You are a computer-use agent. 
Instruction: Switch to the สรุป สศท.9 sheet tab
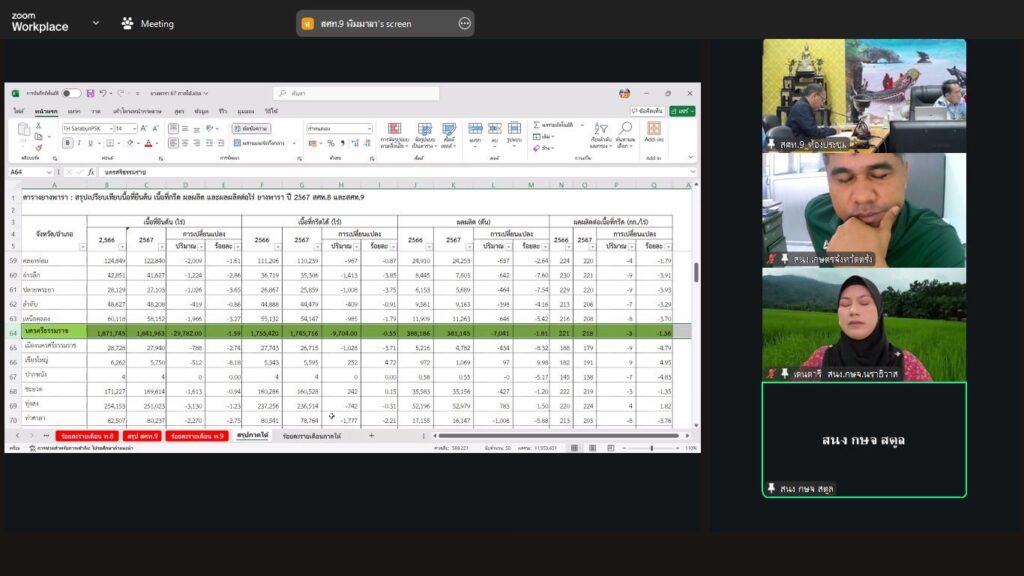tap(143, 436)
